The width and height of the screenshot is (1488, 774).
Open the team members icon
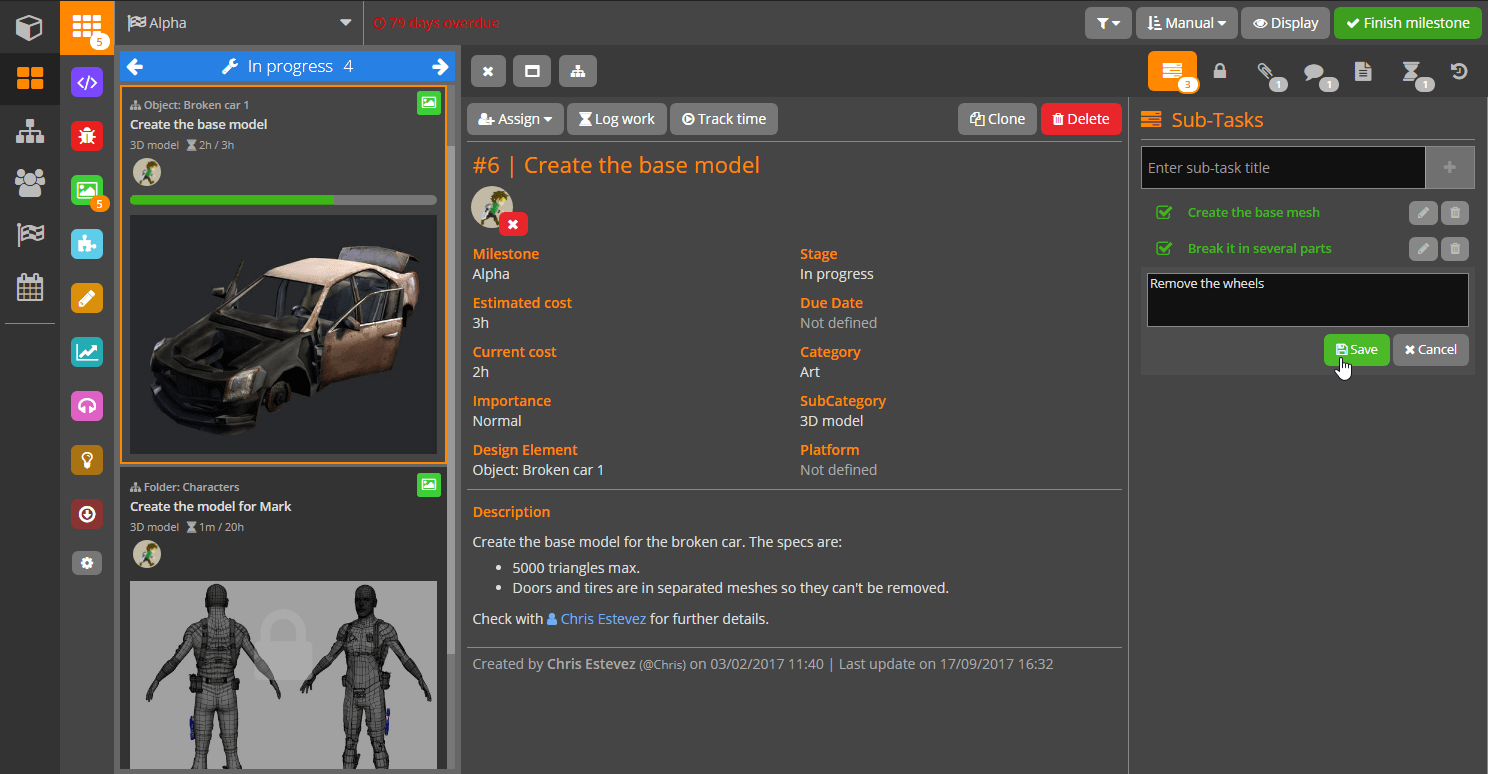(x=30, y=182)
